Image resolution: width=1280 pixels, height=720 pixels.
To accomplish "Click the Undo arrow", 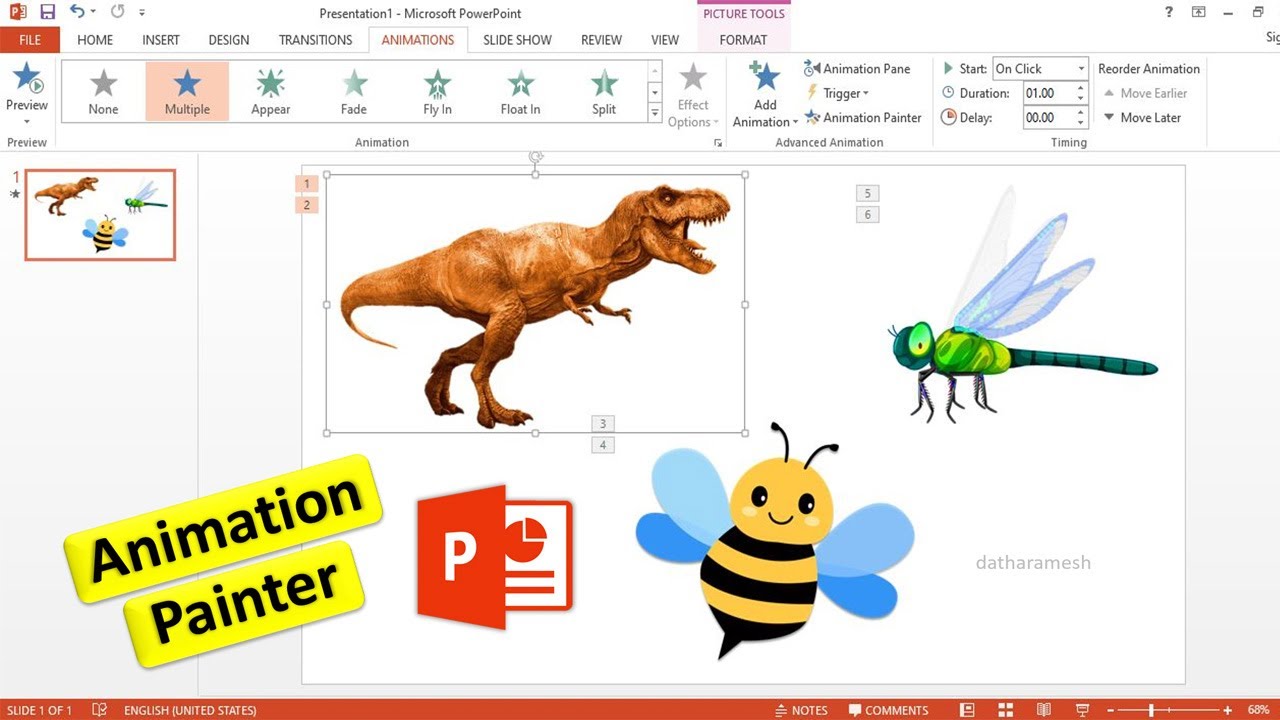I will (77, 13).
